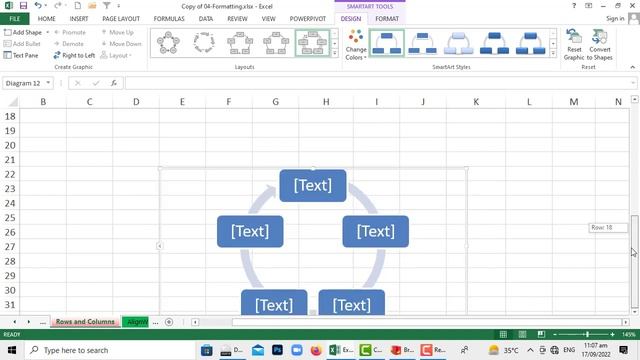Switch to Page Layout view icon
Image resolution: width=640 pixels, height=360 pixels.
coord(522,334)
